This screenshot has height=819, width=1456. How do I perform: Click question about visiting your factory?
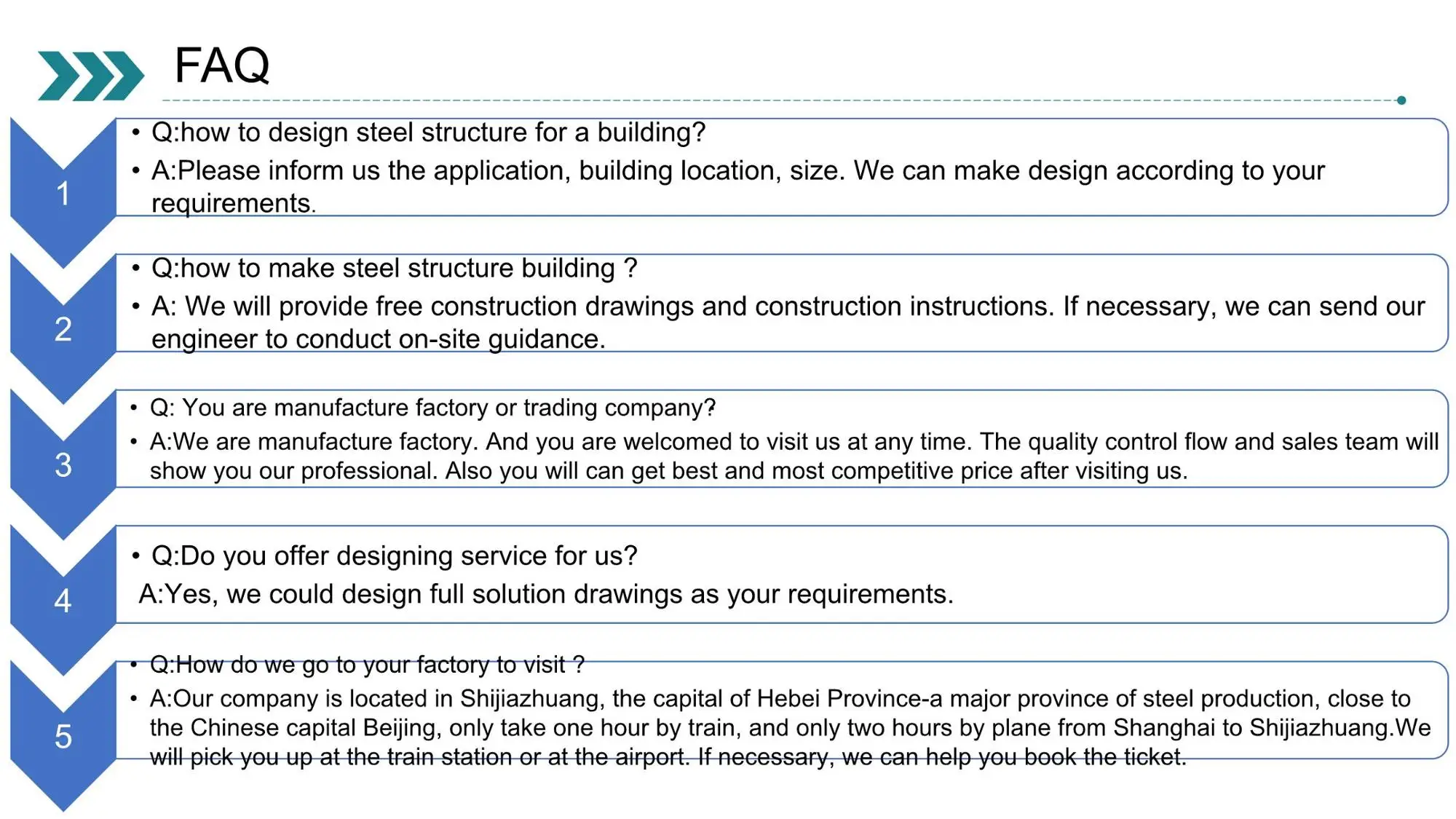367,665
